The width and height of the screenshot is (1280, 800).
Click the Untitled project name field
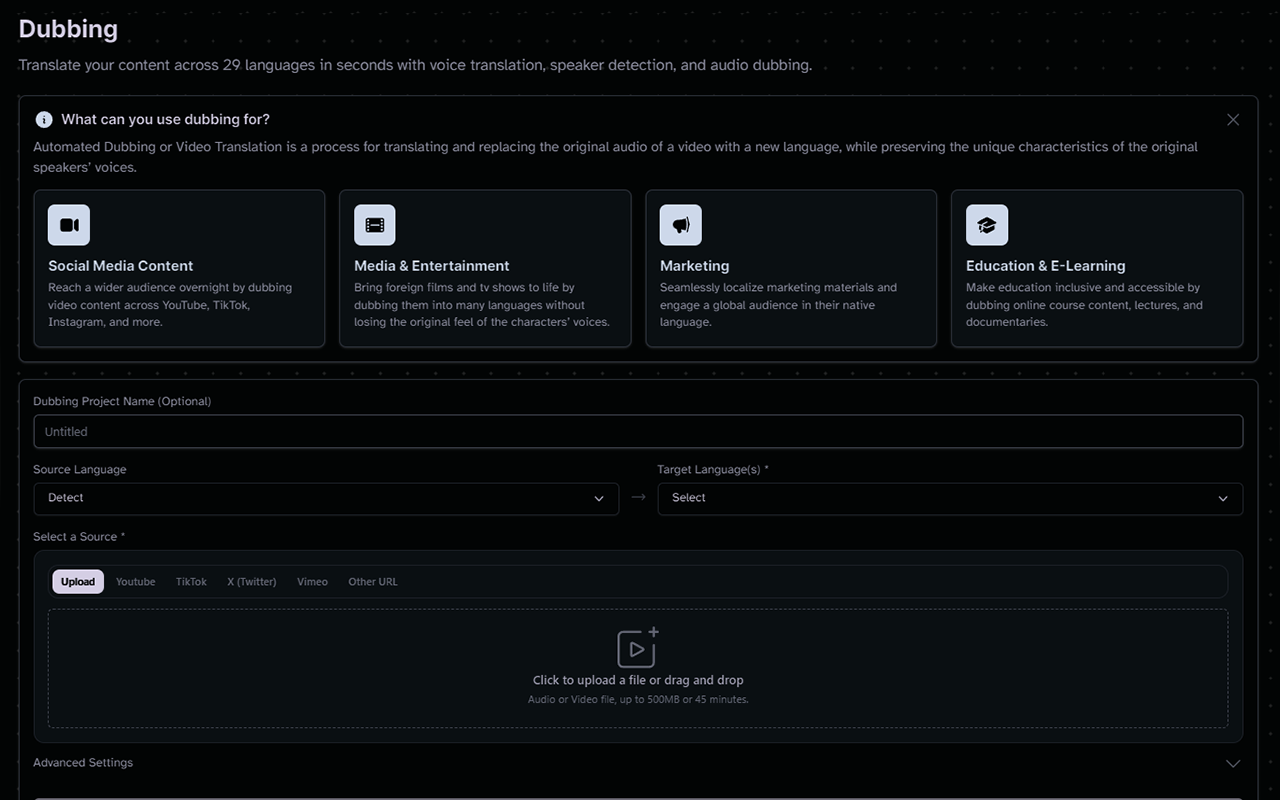click(638, 431)
